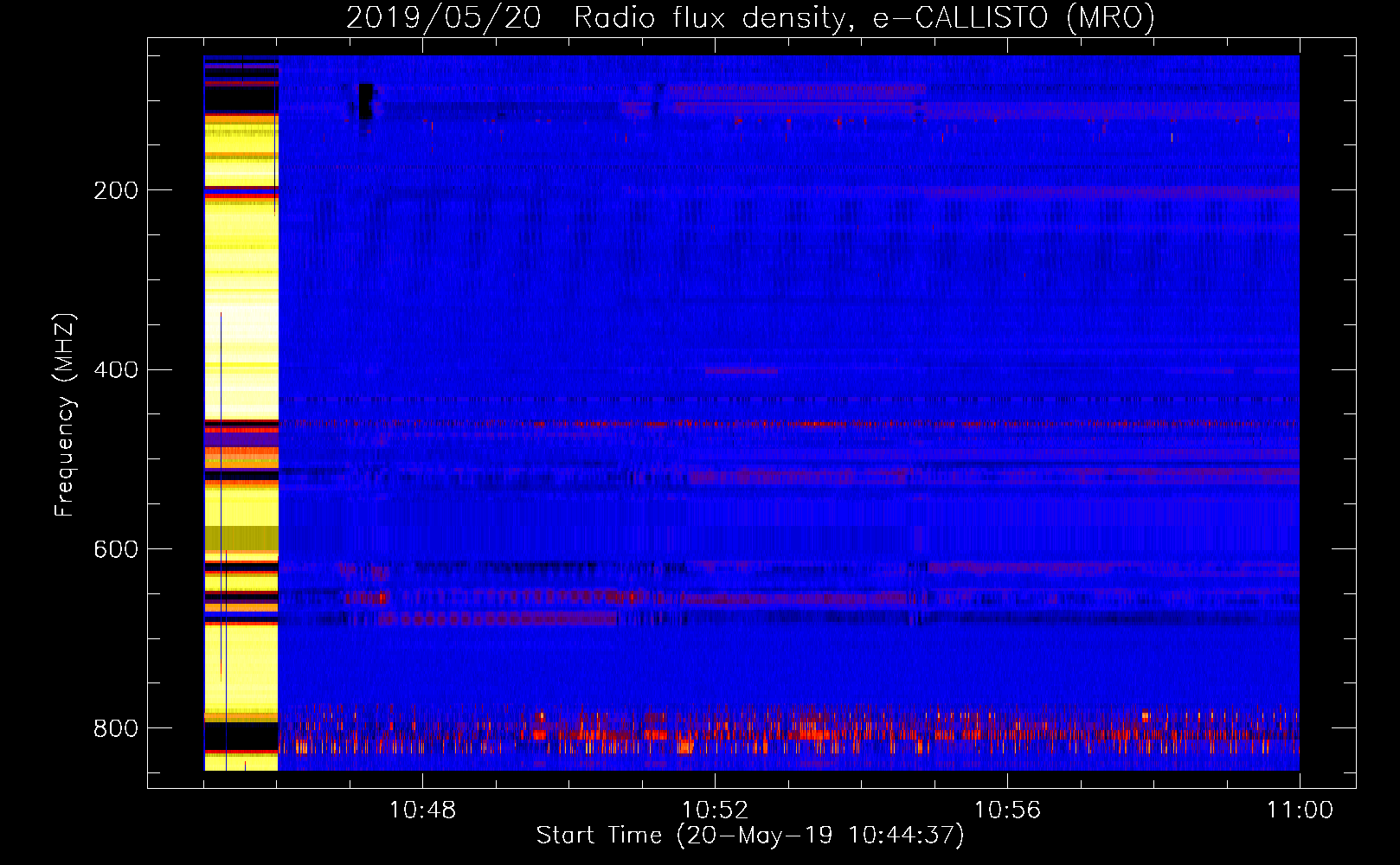Click the '200' frequency tick label
This screenshot has width=1400, height=865.
(x=116, y=190)
